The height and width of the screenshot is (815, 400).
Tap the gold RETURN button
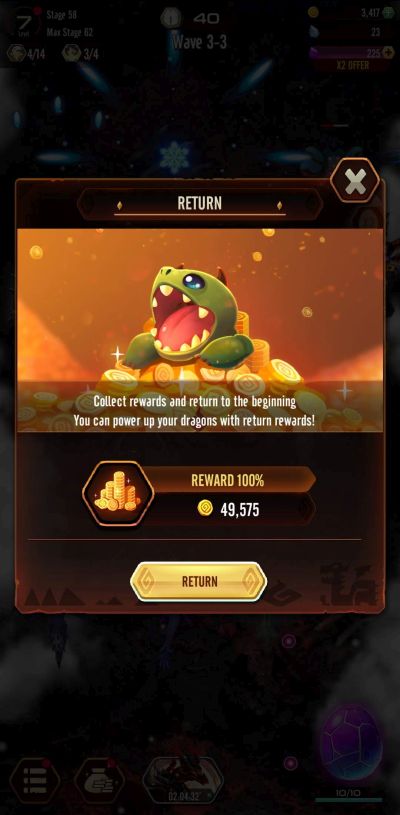[199, 582]
